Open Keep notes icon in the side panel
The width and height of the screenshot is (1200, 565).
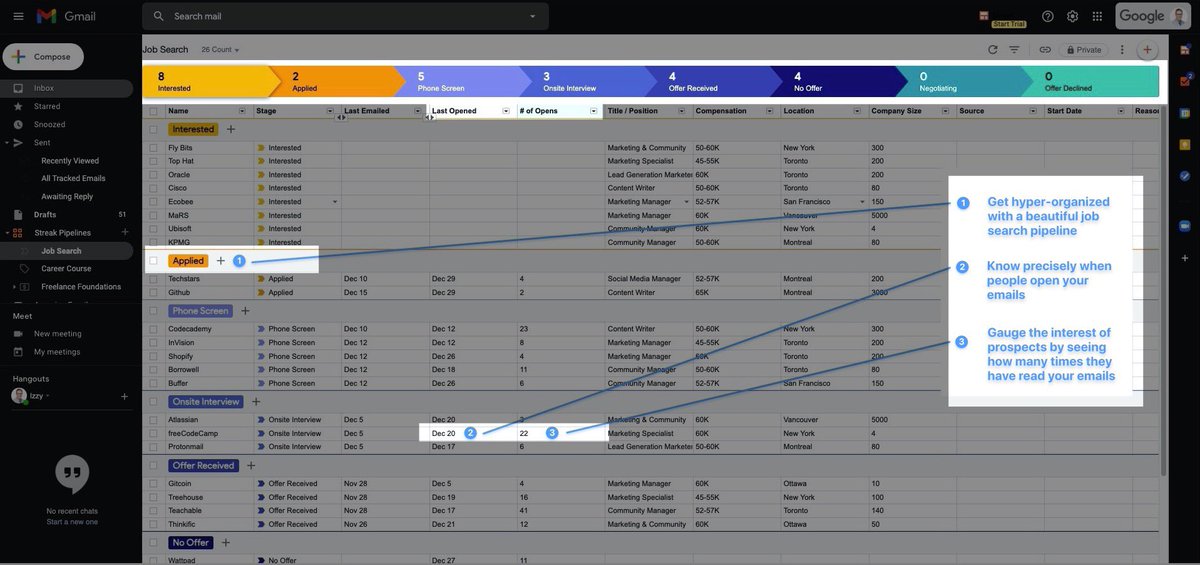tap(1185, 144)
